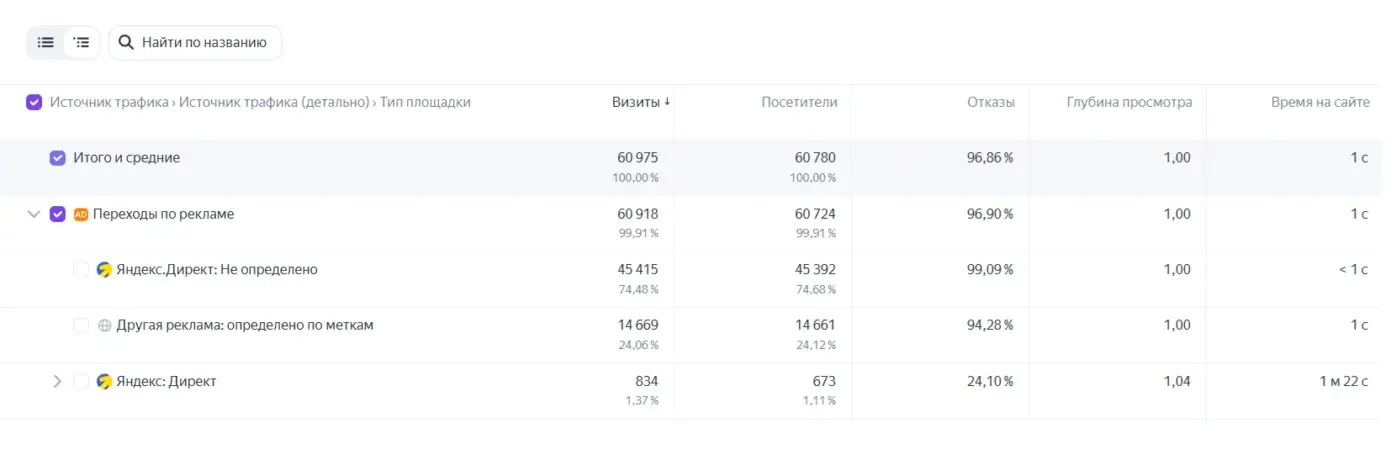Click globe icon beside Другая реклама
Screen dimensions: 1396x472
tap(104, 326)
